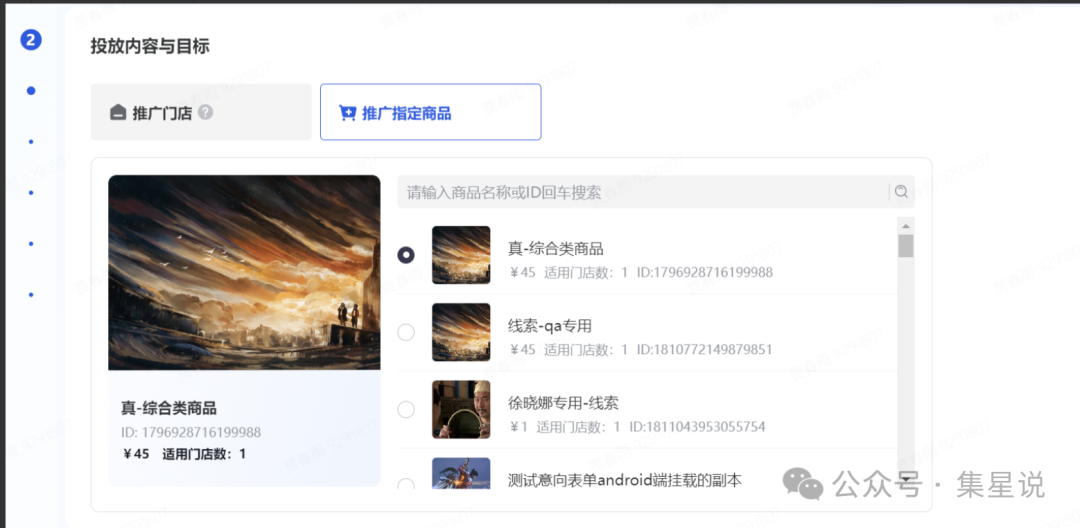Switch to 推广指定商品 tab
The image size is (1080, 528).
pyautogui.click(x=430, y=112)
